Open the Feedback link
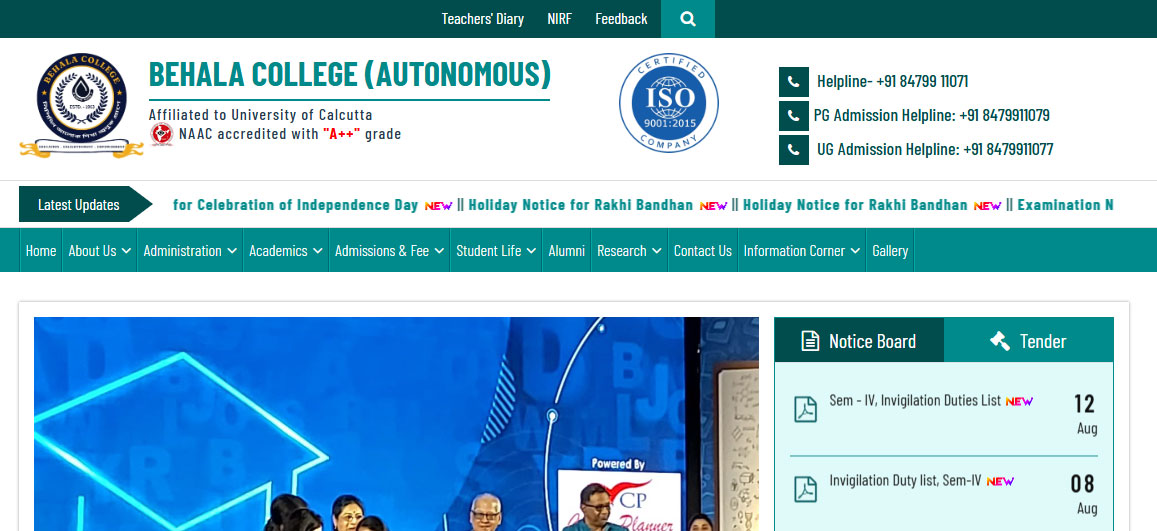The image size is (1157, 531). tap(621, 19)
